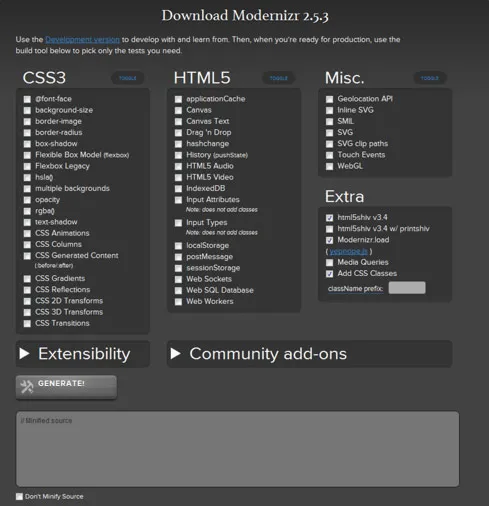Tick the hashchange checkbox
The image size is (489, 506).
pos(178,144)
